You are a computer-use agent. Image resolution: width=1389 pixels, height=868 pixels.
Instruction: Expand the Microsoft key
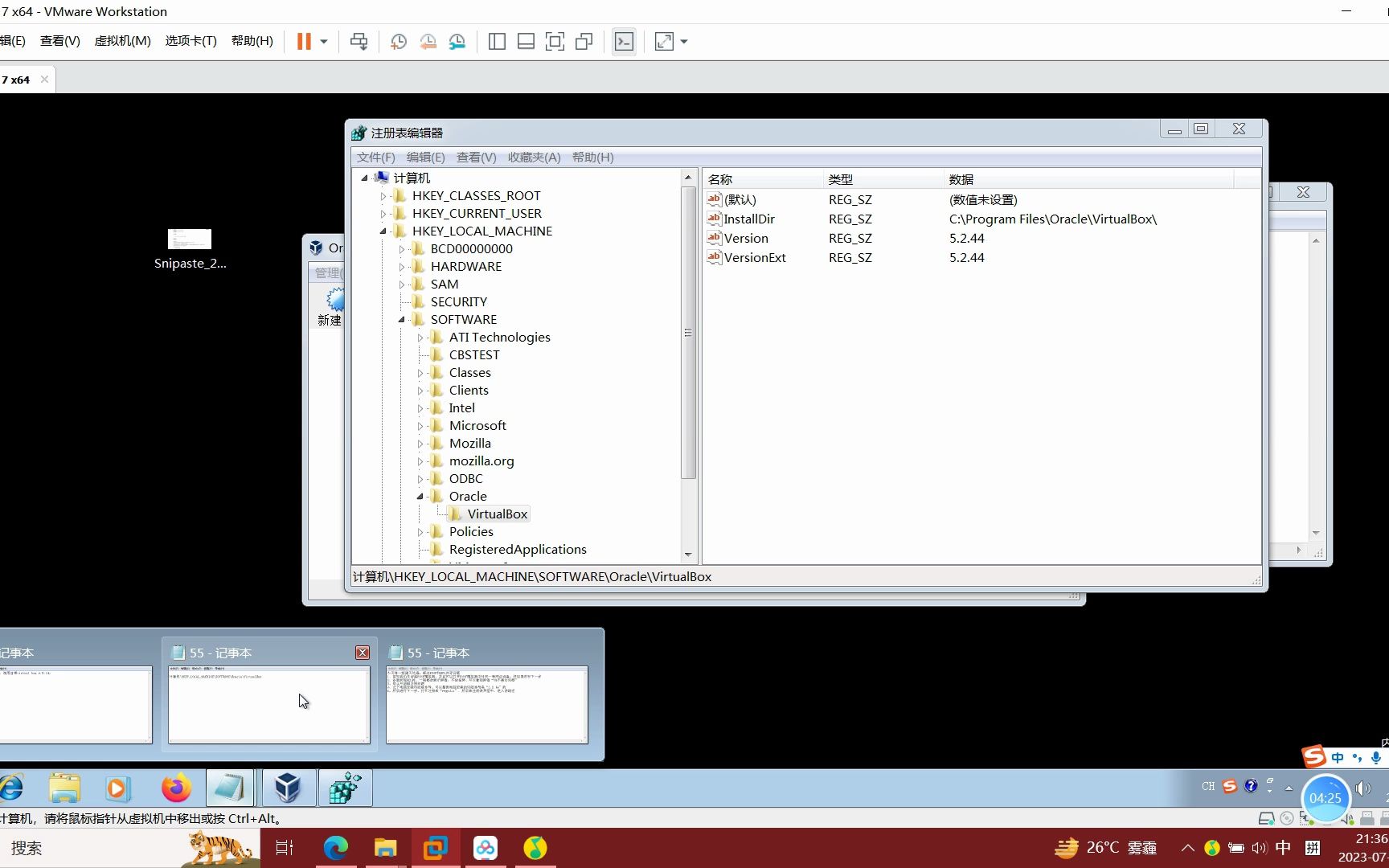click(x=420, y=426)
